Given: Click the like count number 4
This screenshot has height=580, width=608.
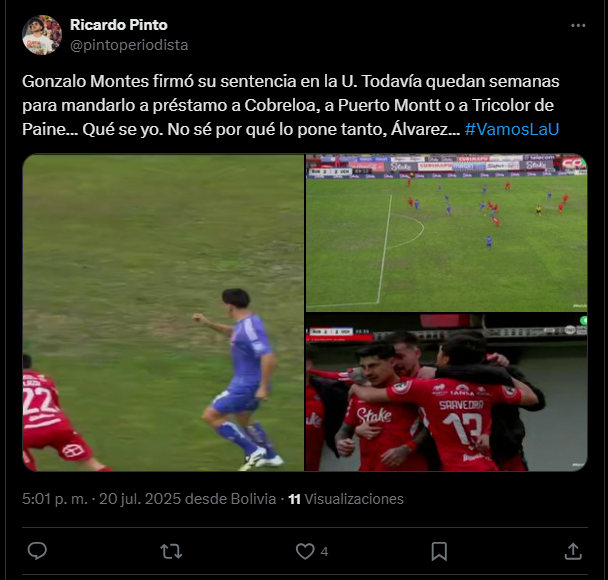Looking at the screenshot, I should pyautogui.click(x=325, y=552).
